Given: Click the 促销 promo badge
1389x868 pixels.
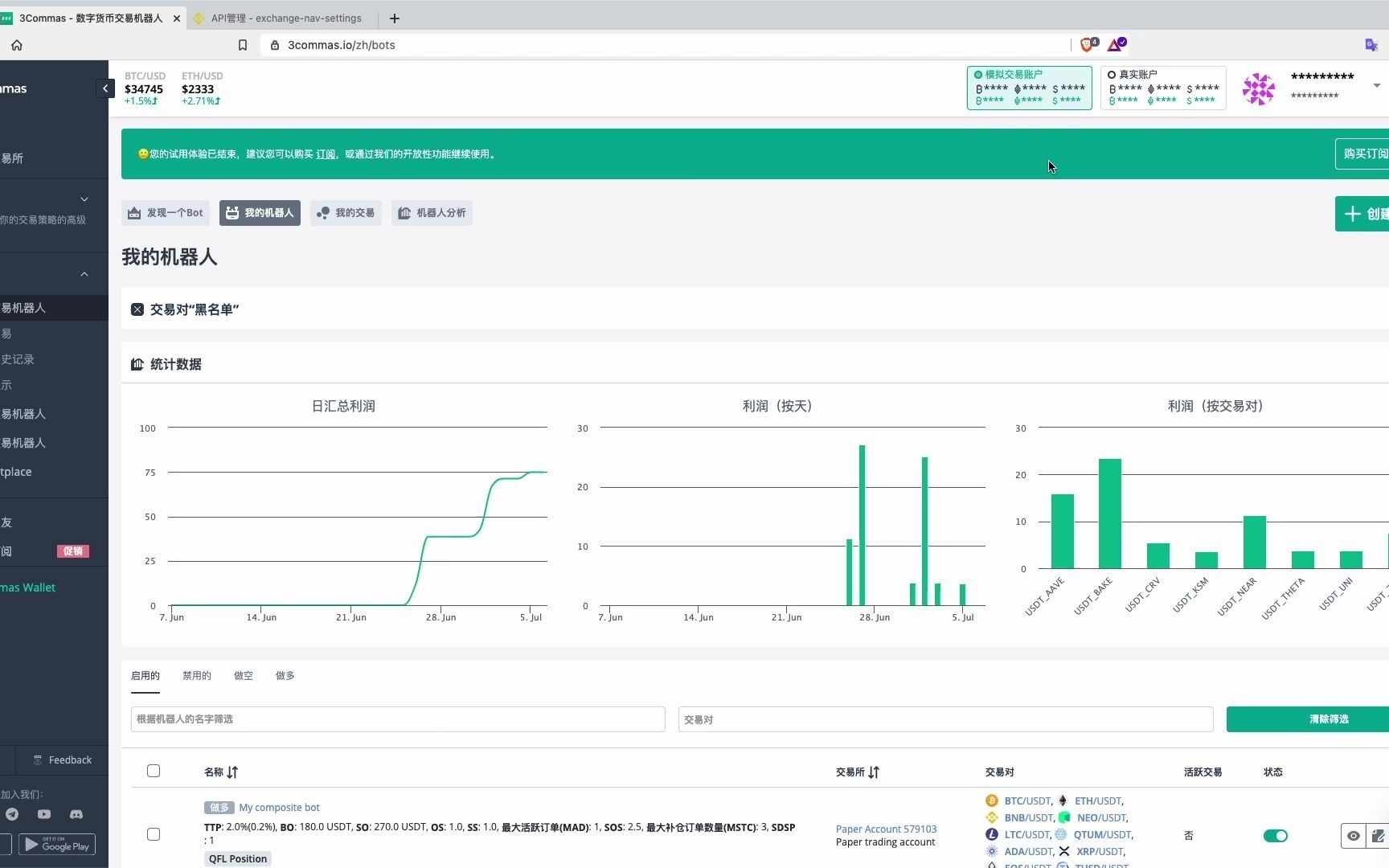Looking at the screenshot, I should 73,551.
